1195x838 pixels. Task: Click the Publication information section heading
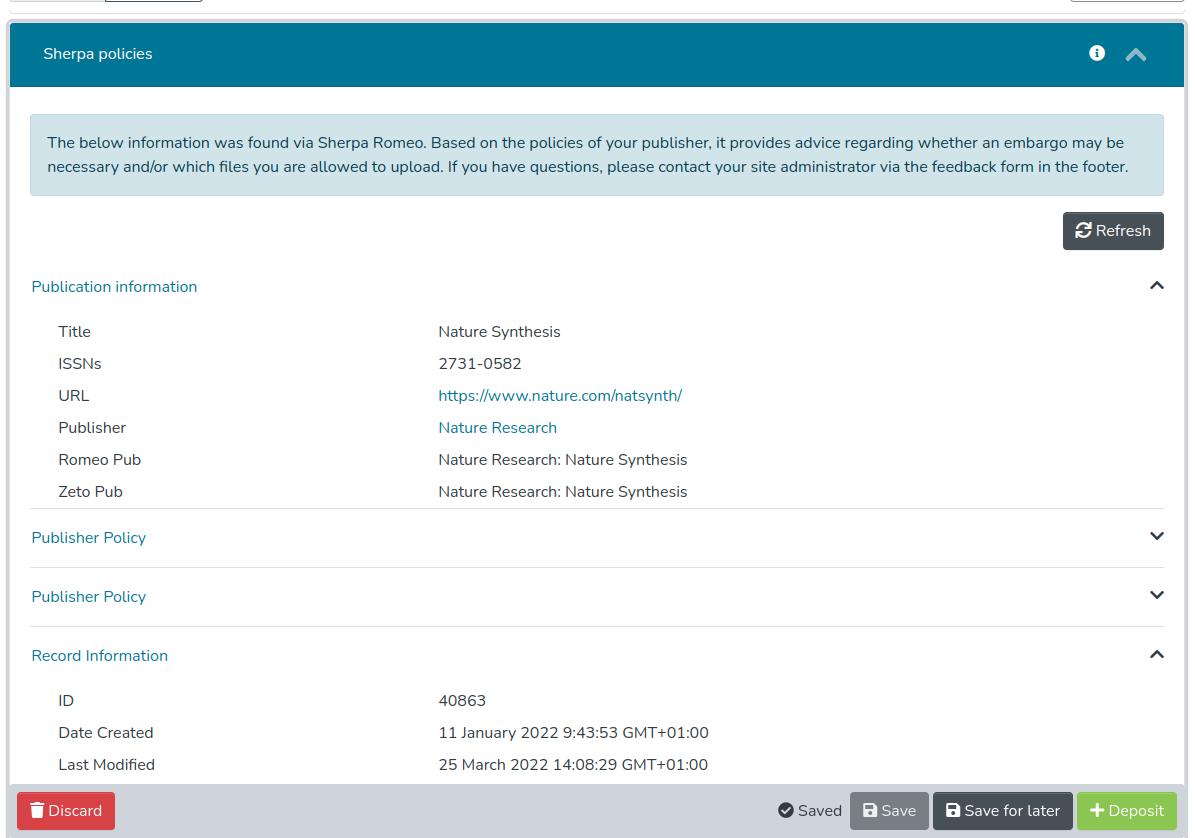point(114,287)
